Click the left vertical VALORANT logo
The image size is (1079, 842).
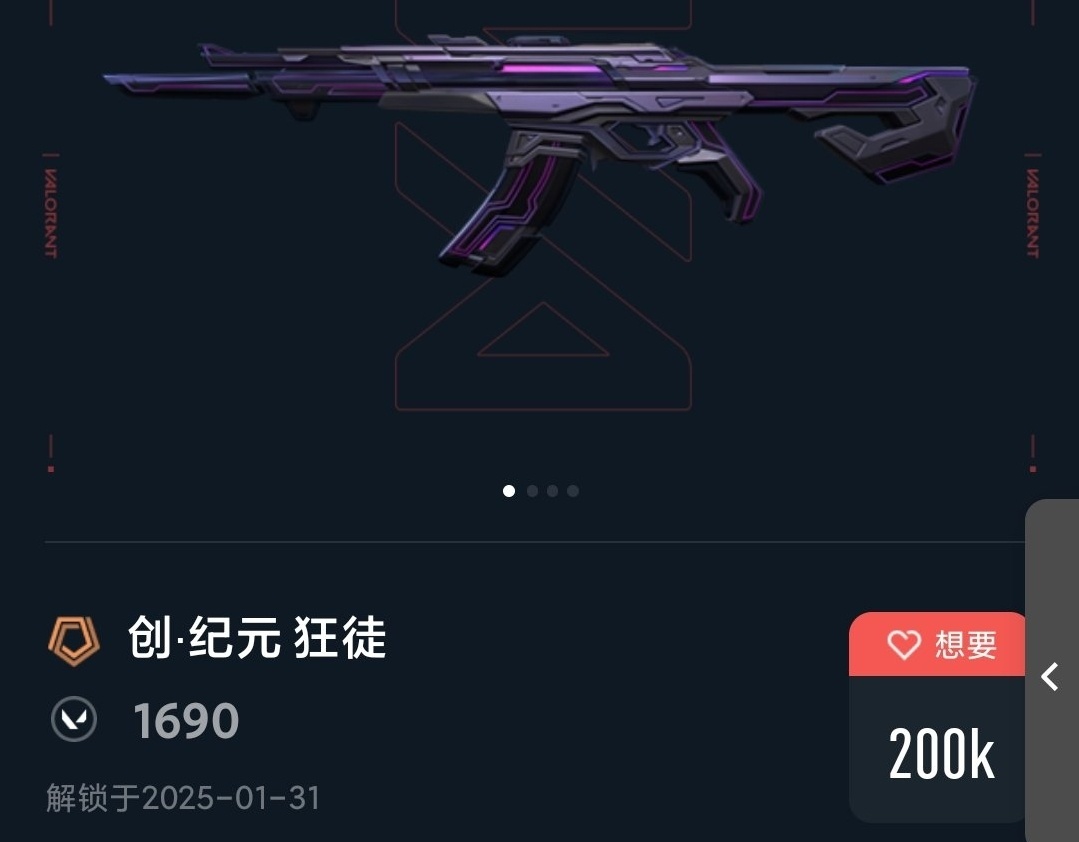tap(51, 213)
